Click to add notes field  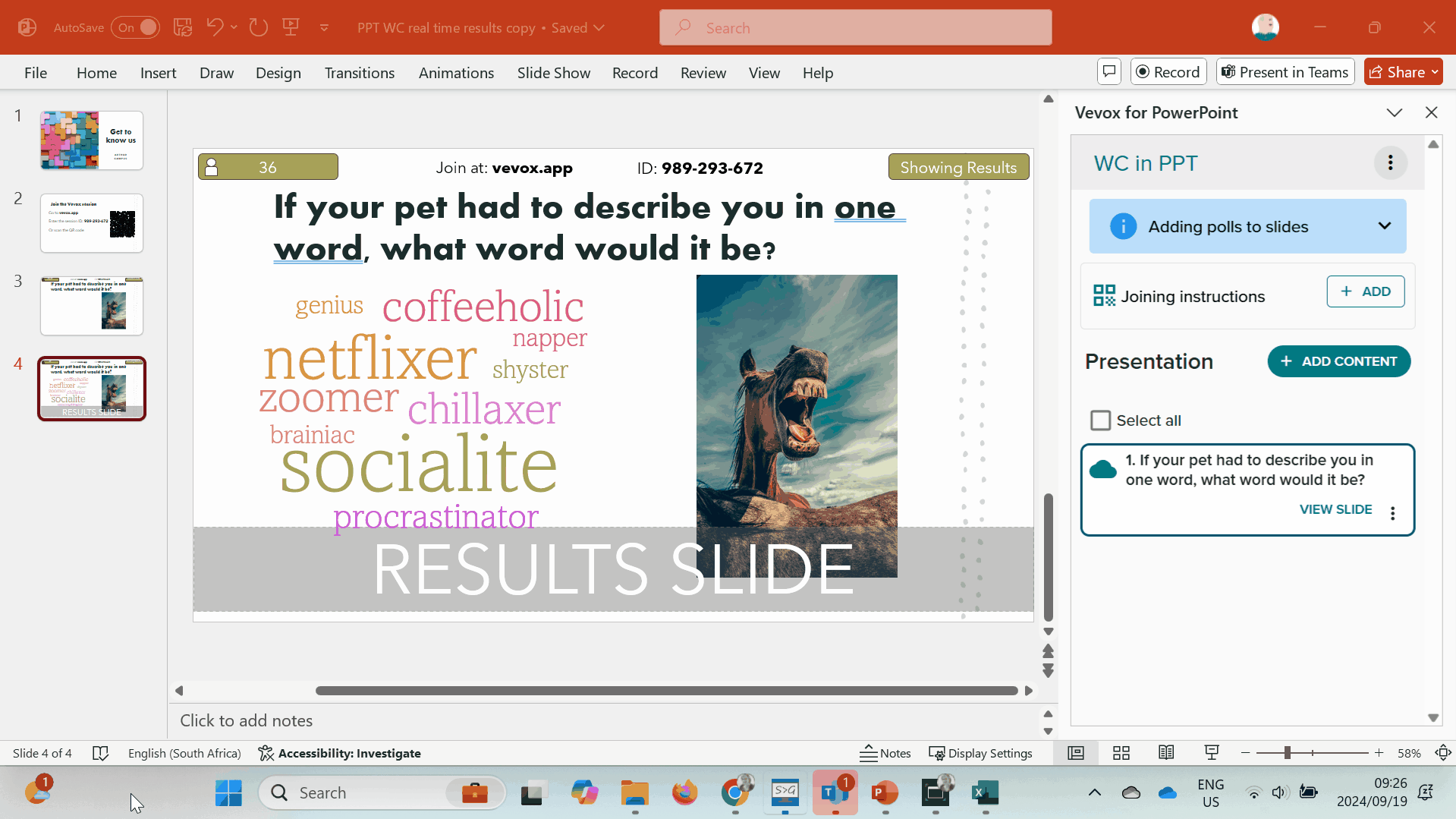(x=246, y=720)
